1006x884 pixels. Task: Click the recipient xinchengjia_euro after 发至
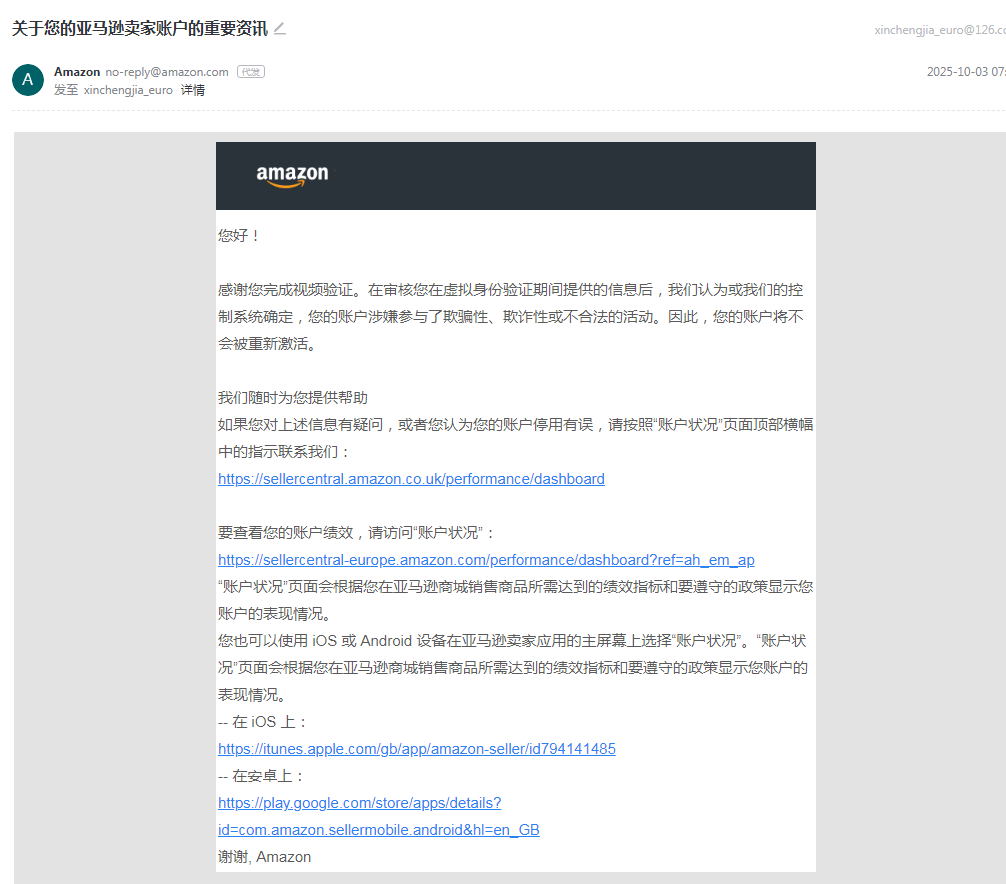point(128,90)
